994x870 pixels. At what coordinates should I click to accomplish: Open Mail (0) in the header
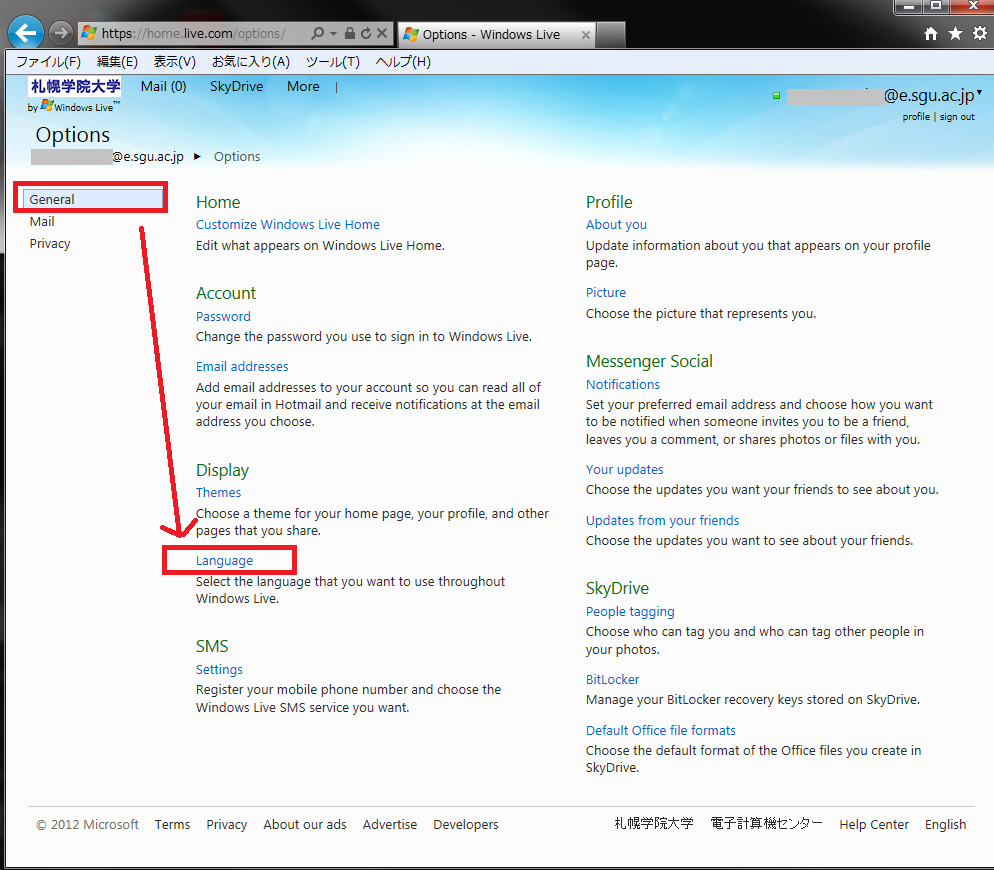click(x=164, y=86)
